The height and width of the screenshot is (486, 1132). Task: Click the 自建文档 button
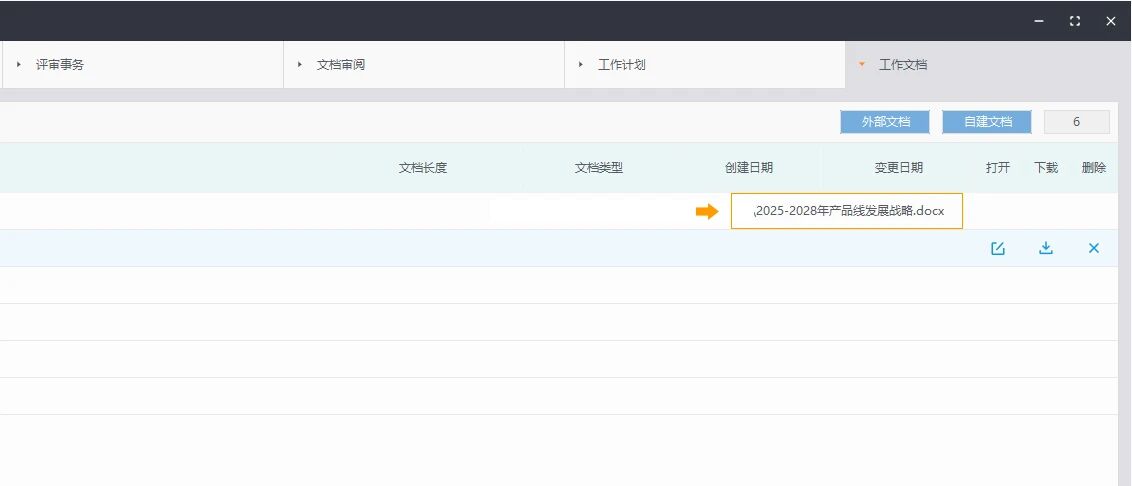tap(987, 122)
